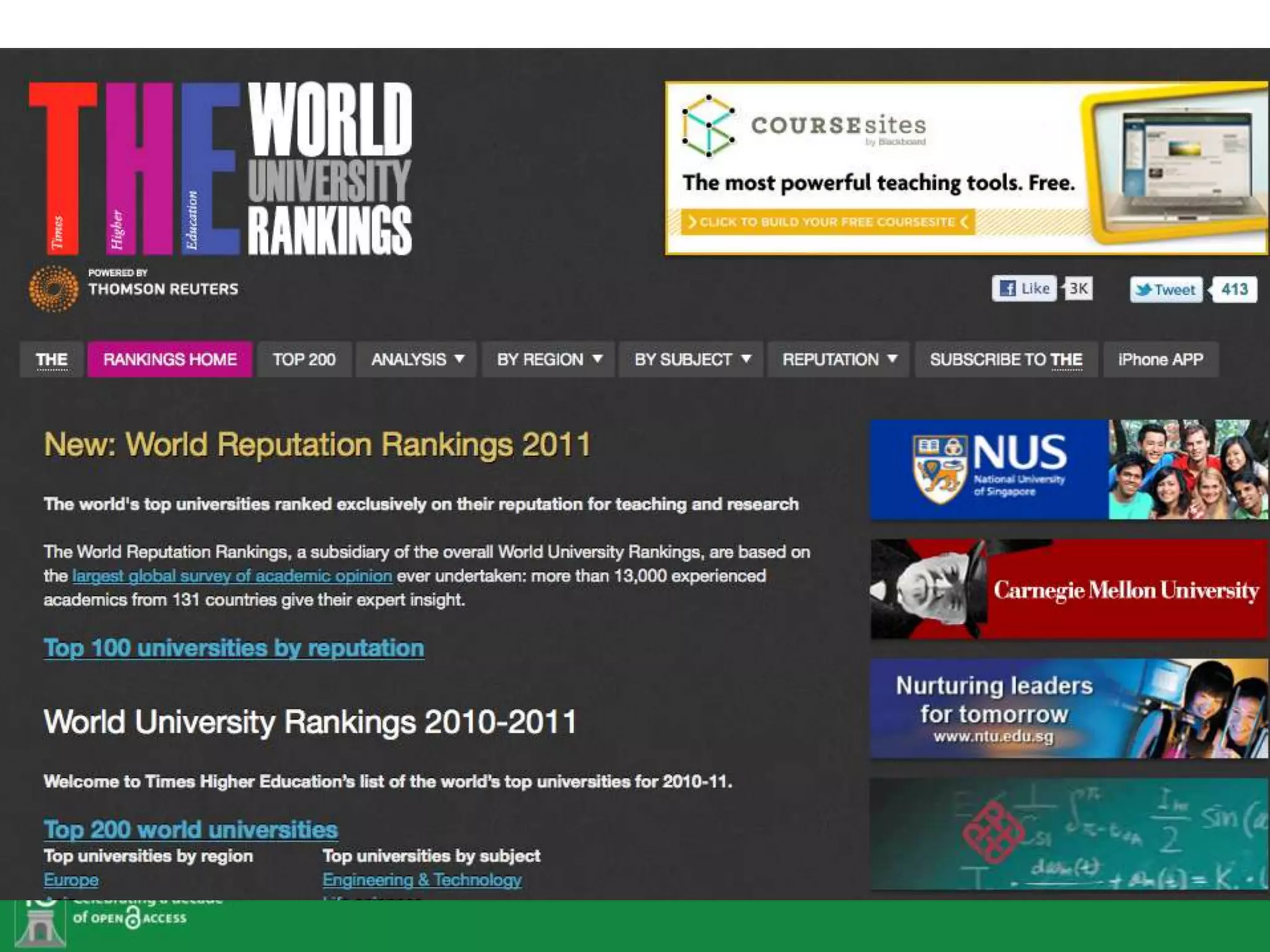Click the CourseSites free coursesite button

click(x=827, y=222)
